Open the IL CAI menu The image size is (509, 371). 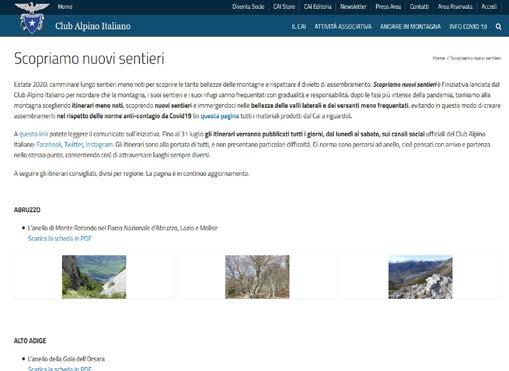pyautogui.click(x=299, y=27)
